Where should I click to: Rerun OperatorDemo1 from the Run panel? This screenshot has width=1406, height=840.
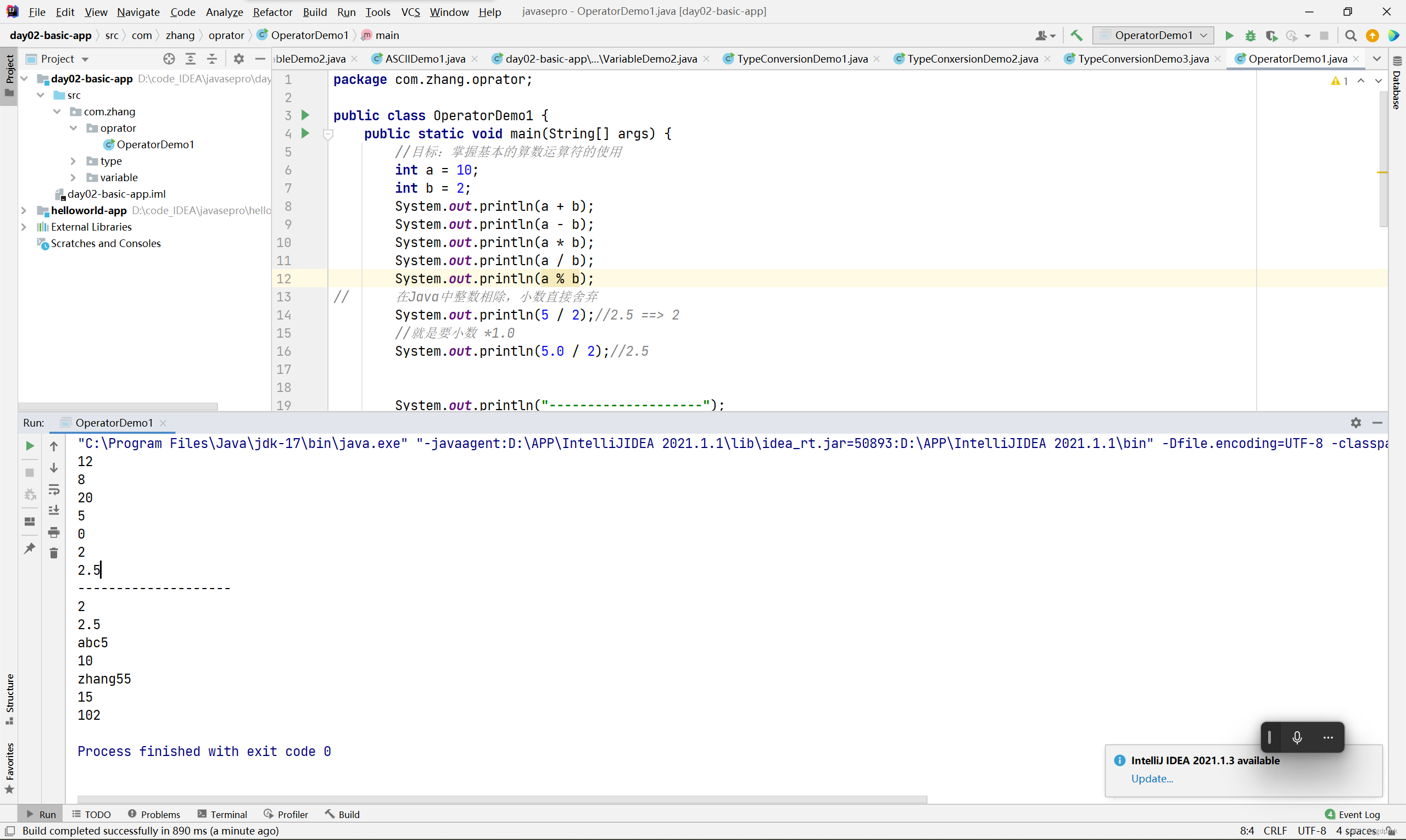coord(30,446)
